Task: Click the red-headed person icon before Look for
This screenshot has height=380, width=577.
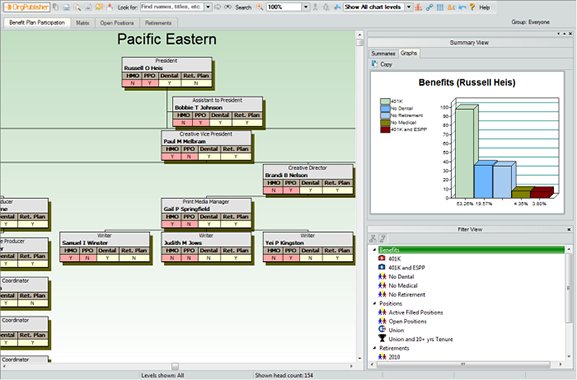Action: 110,7
